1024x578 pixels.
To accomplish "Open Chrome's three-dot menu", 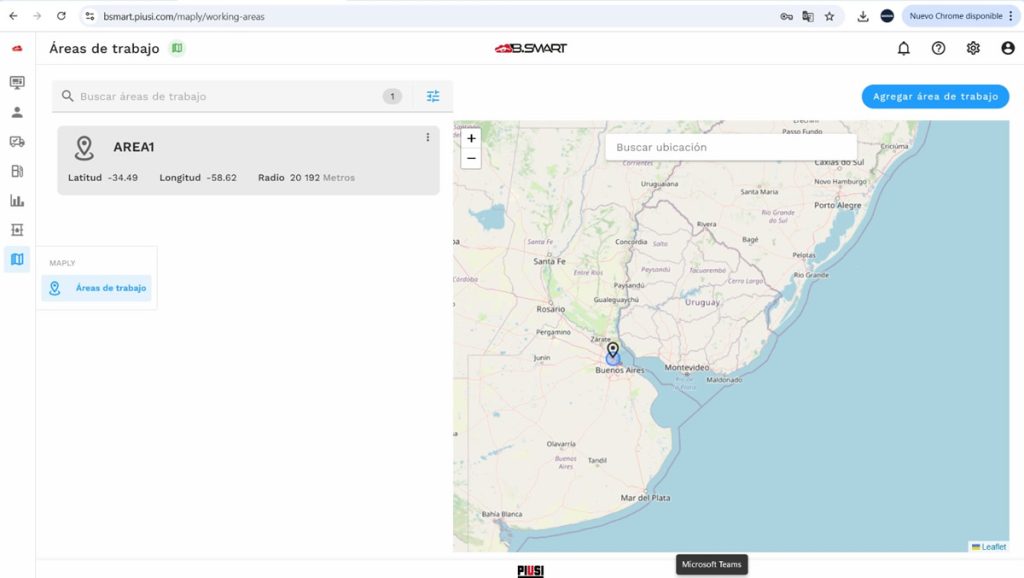I will [x=1011, y=16].
